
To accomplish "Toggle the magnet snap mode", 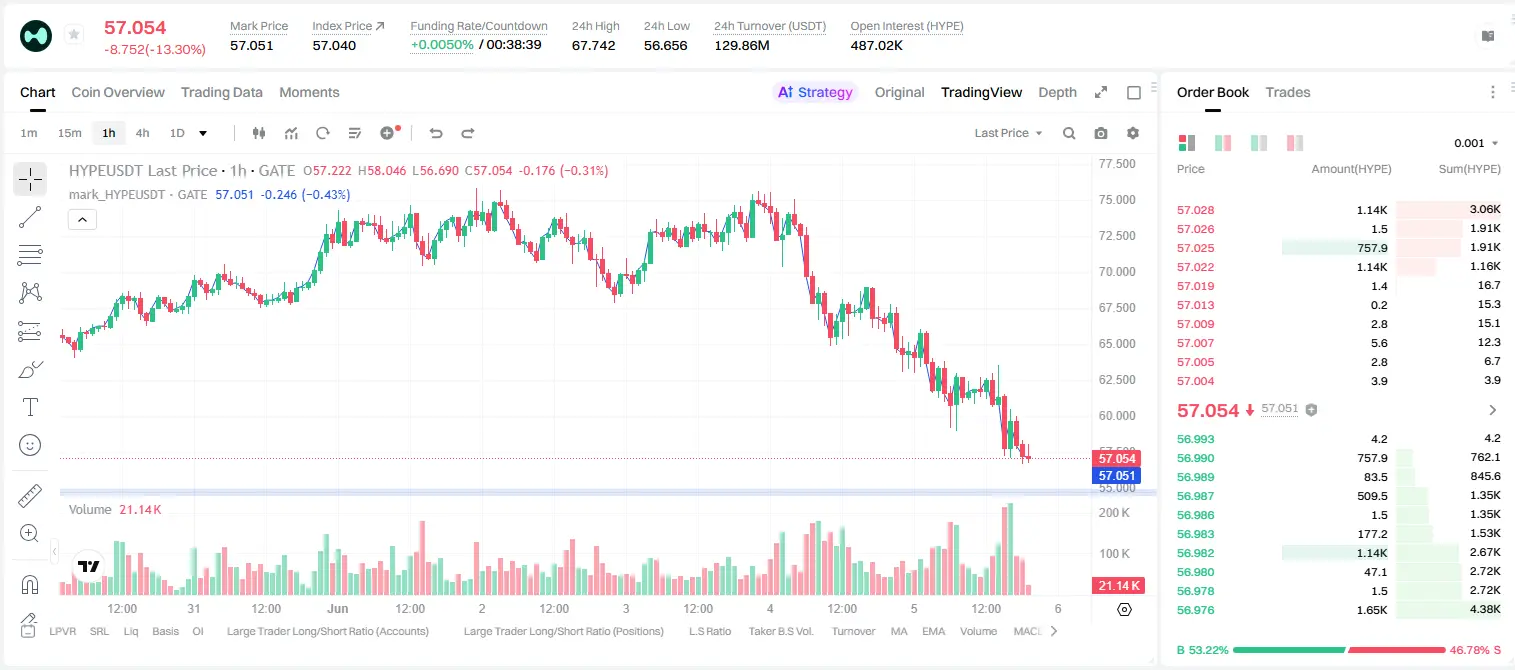I will [x=30, y=585].
